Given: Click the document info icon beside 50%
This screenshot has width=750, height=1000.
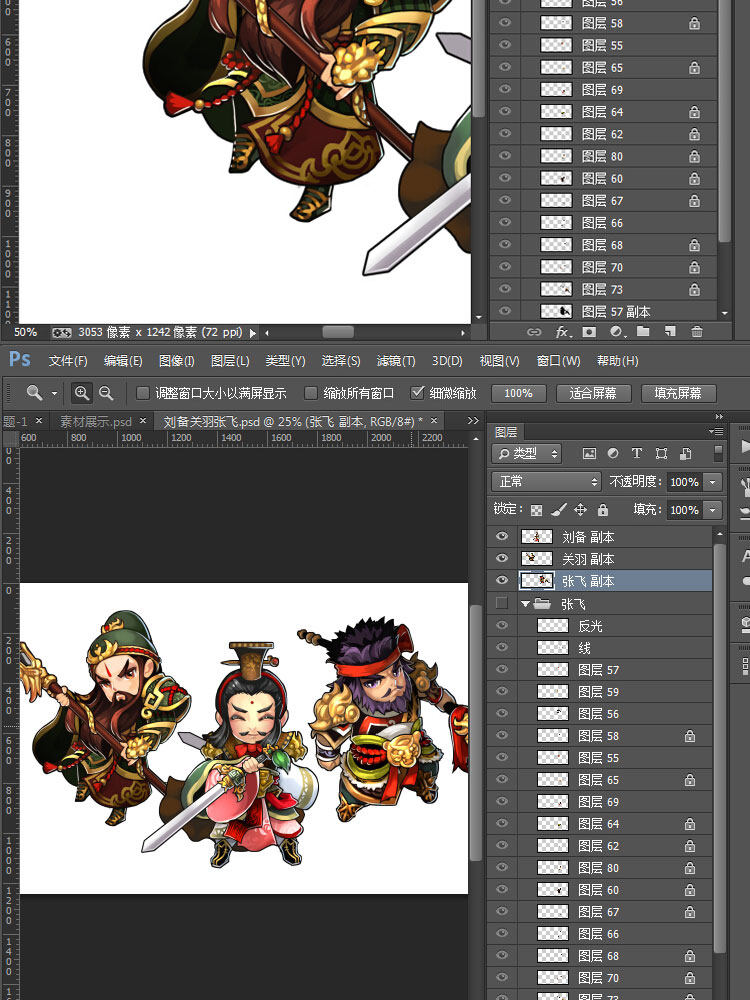Looking at the screenshot, I should [x=62, y=332].
